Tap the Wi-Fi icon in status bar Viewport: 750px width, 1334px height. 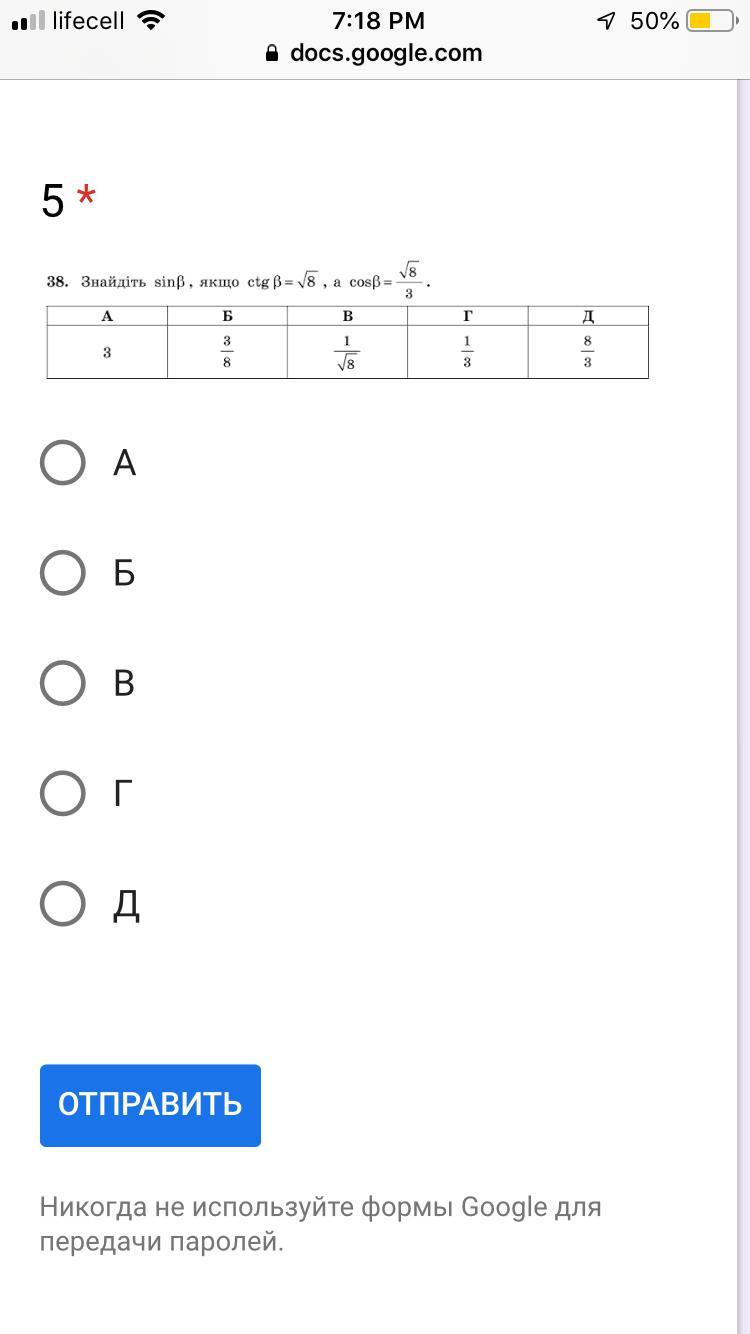[151, 20]
